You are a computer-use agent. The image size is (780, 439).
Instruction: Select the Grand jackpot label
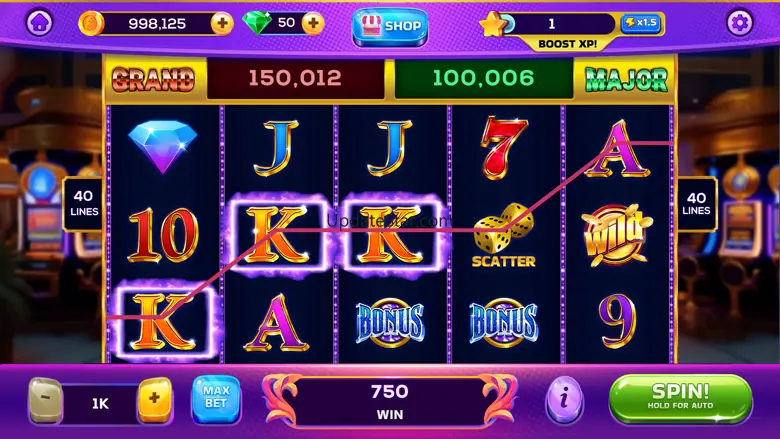click(x=153, y=79)
